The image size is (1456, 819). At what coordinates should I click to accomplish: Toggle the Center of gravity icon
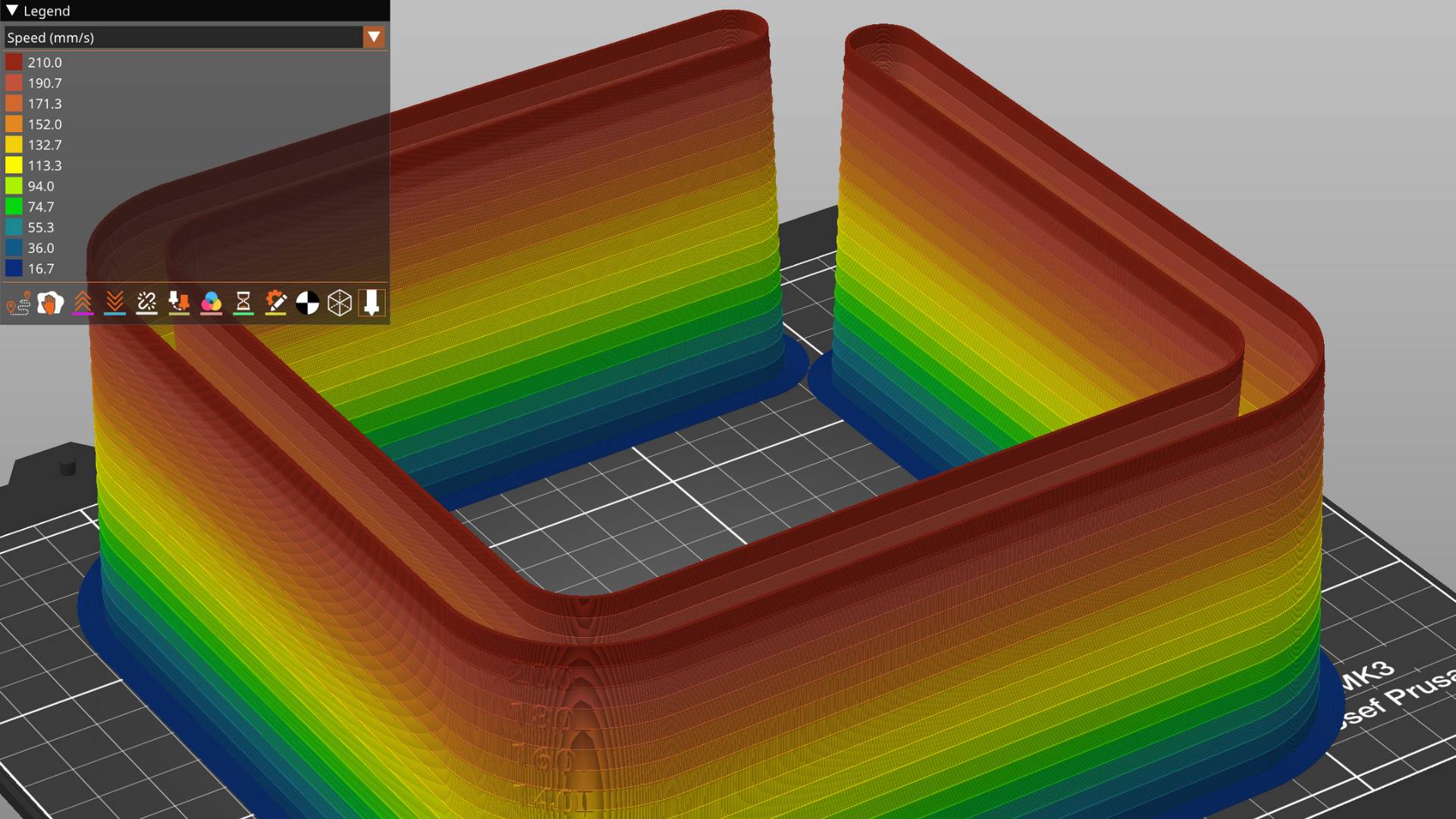[307, 303]
